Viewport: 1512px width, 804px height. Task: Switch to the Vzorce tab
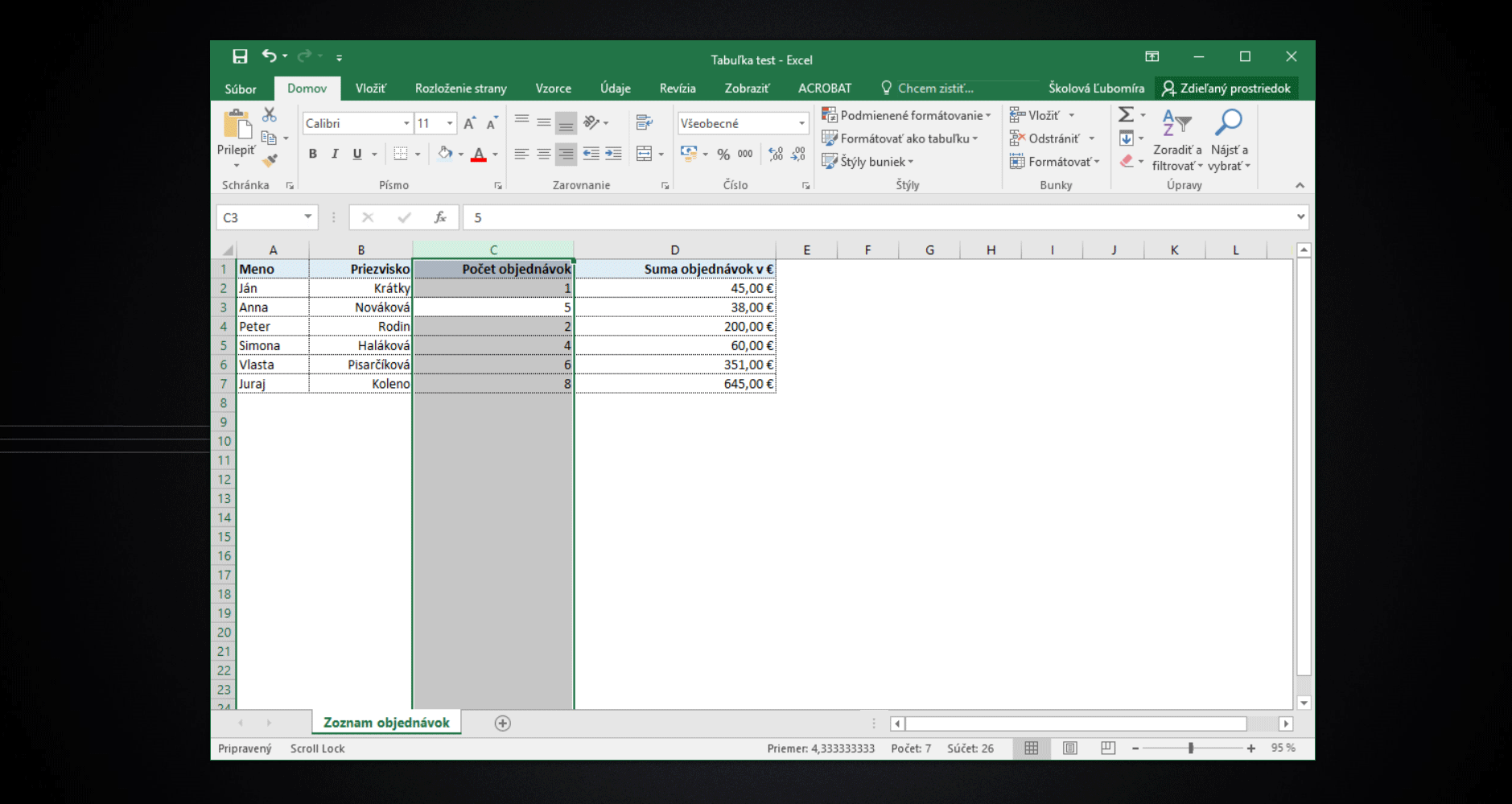click(554, 89)
